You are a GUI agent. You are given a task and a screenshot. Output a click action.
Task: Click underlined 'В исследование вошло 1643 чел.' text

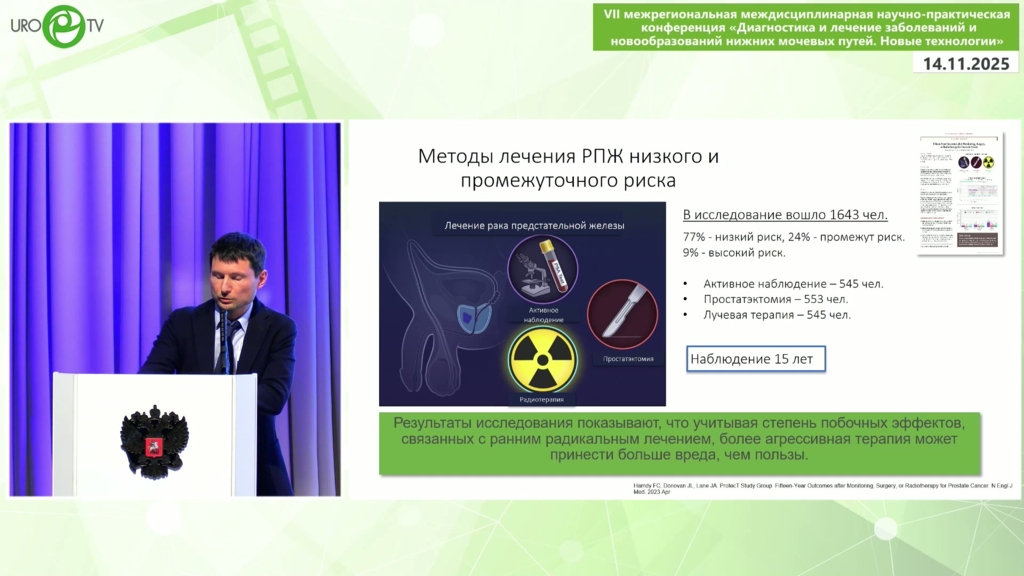[x=784, y=214]
